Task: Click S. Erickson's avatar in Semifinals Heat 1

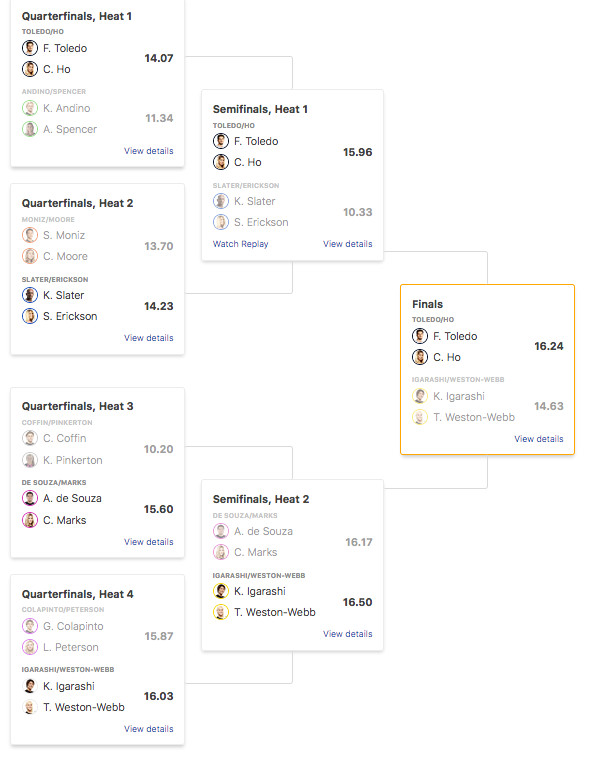Action: (x=221, y=222)
